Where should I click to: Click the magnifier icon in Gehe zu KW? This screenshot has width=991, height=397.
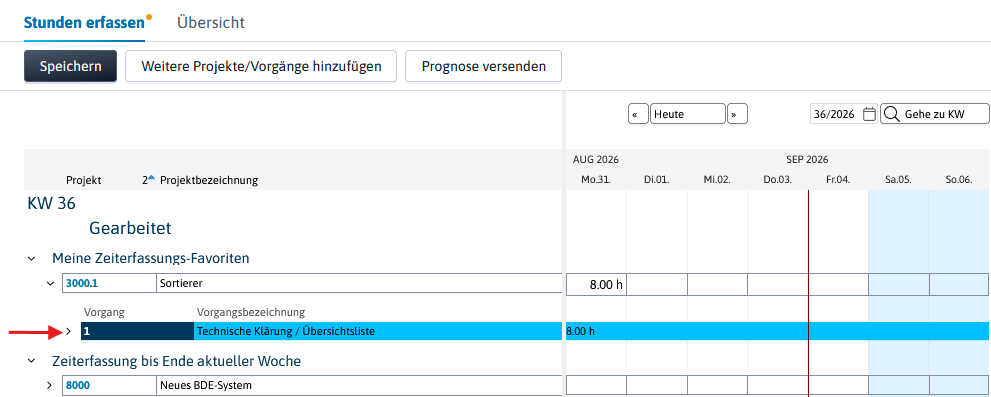(891, 114)
